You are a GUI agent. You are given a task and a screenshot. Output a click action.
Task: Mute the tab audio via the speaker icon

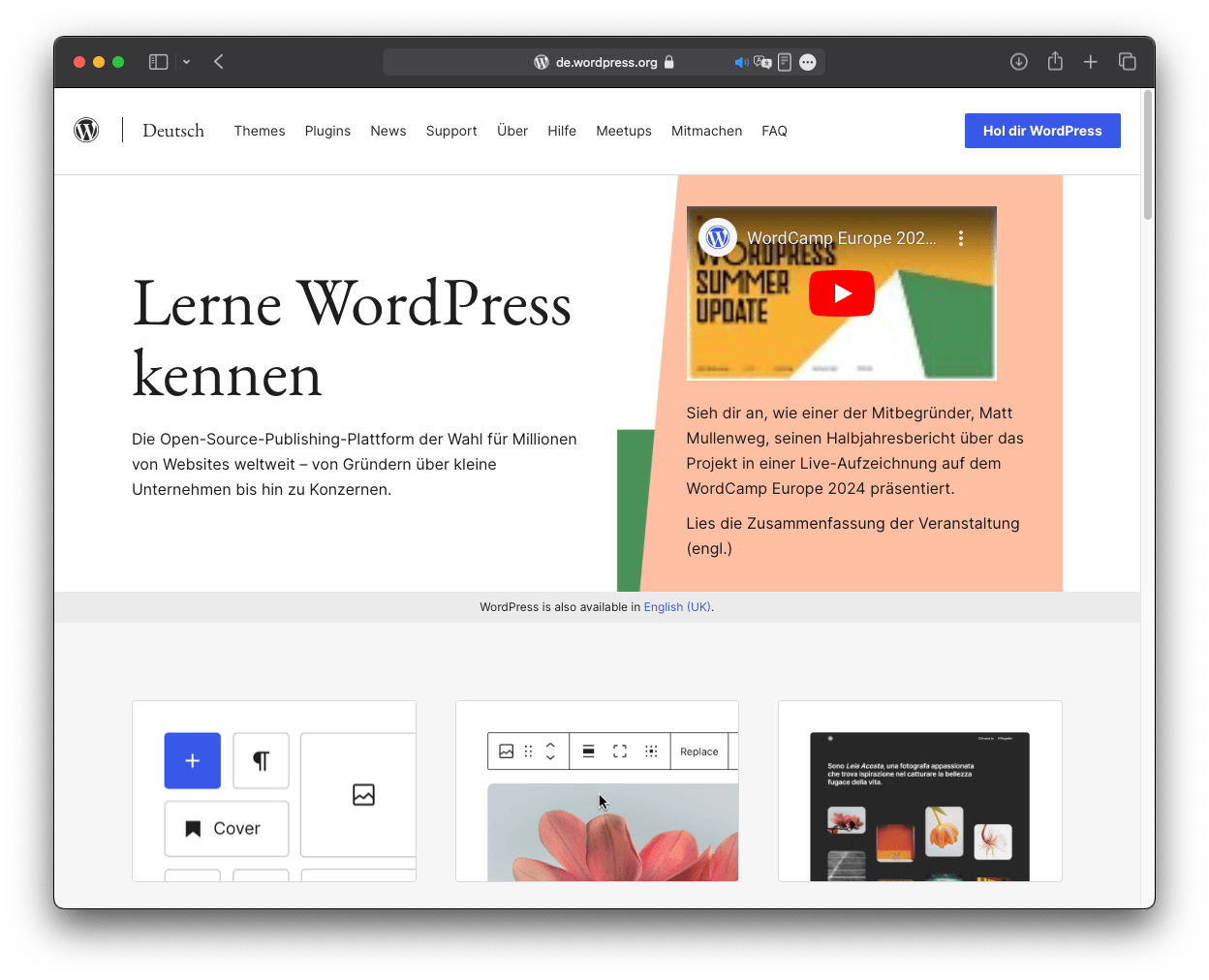click(x=742, y=61)
